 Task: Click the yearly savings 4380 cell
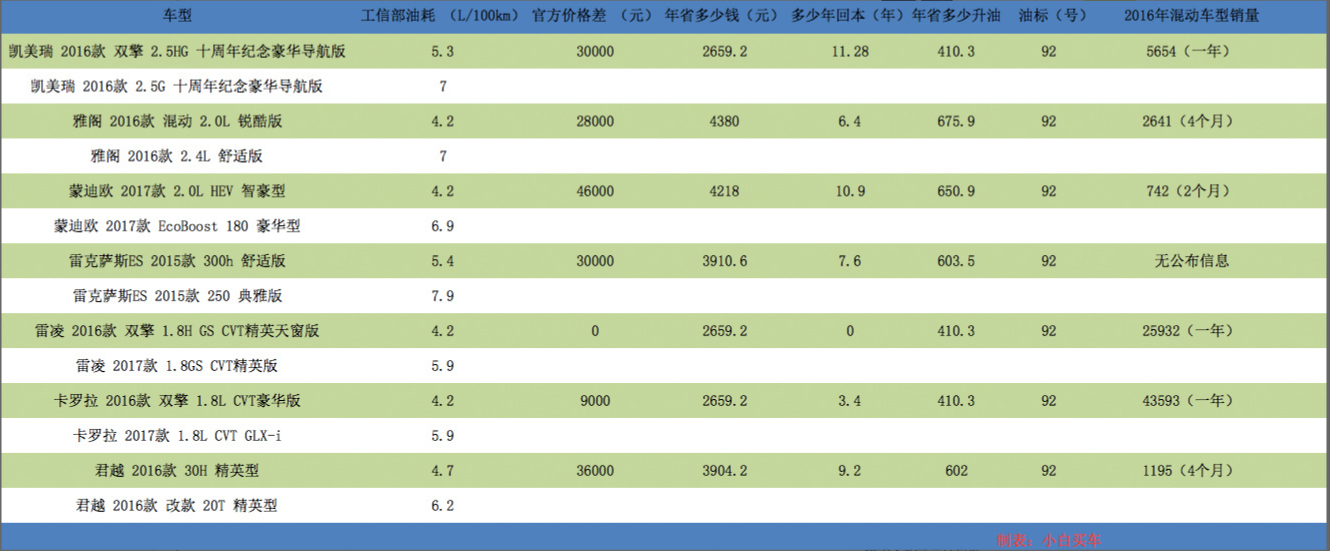pos(722,121)
